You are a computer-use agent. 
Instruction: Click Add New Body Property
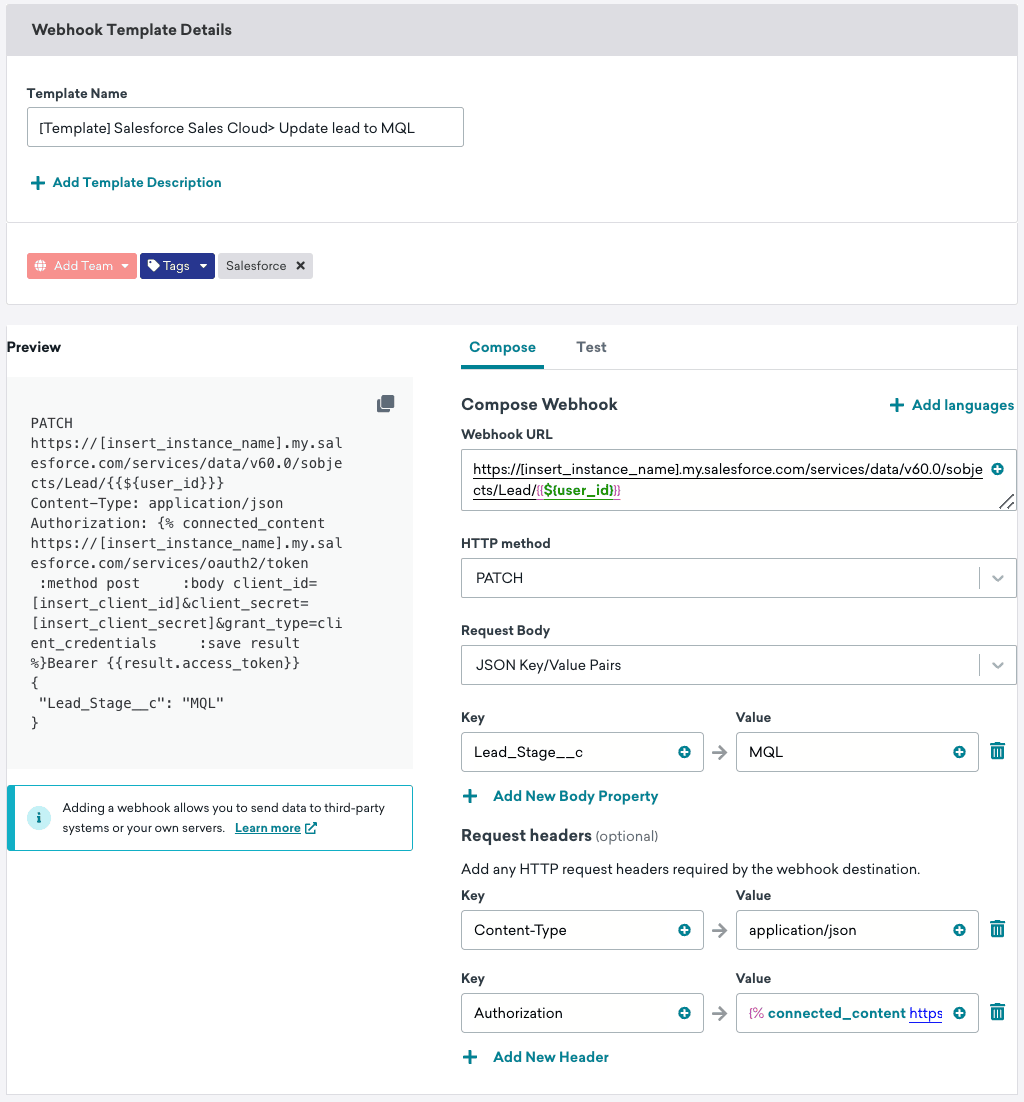(x=560, y=796)
